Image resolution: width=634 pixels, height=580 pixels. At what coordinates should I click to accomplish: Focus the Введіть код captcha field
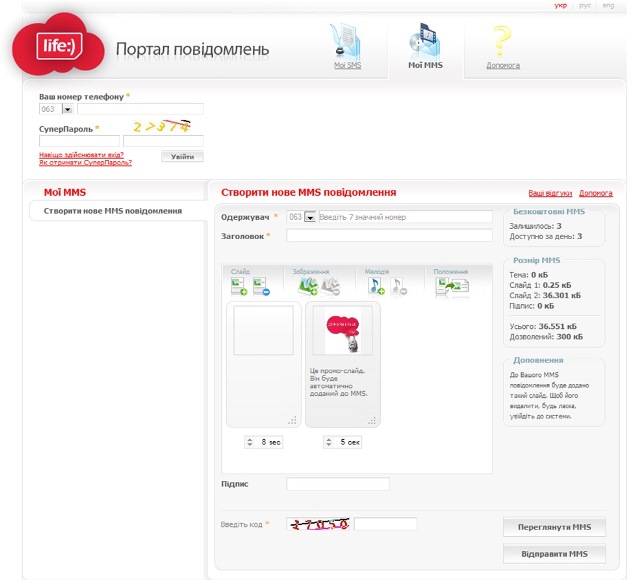pos(385,524)
